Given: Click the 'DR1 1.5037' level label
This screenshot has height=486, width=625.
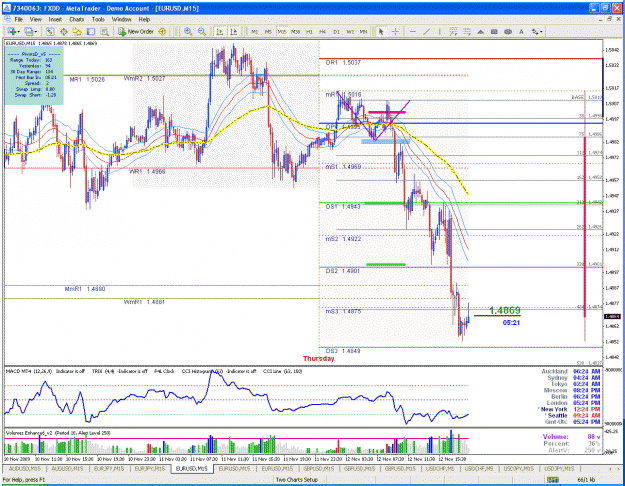Looking at the screenshot, I should click(x=343, y=63).
